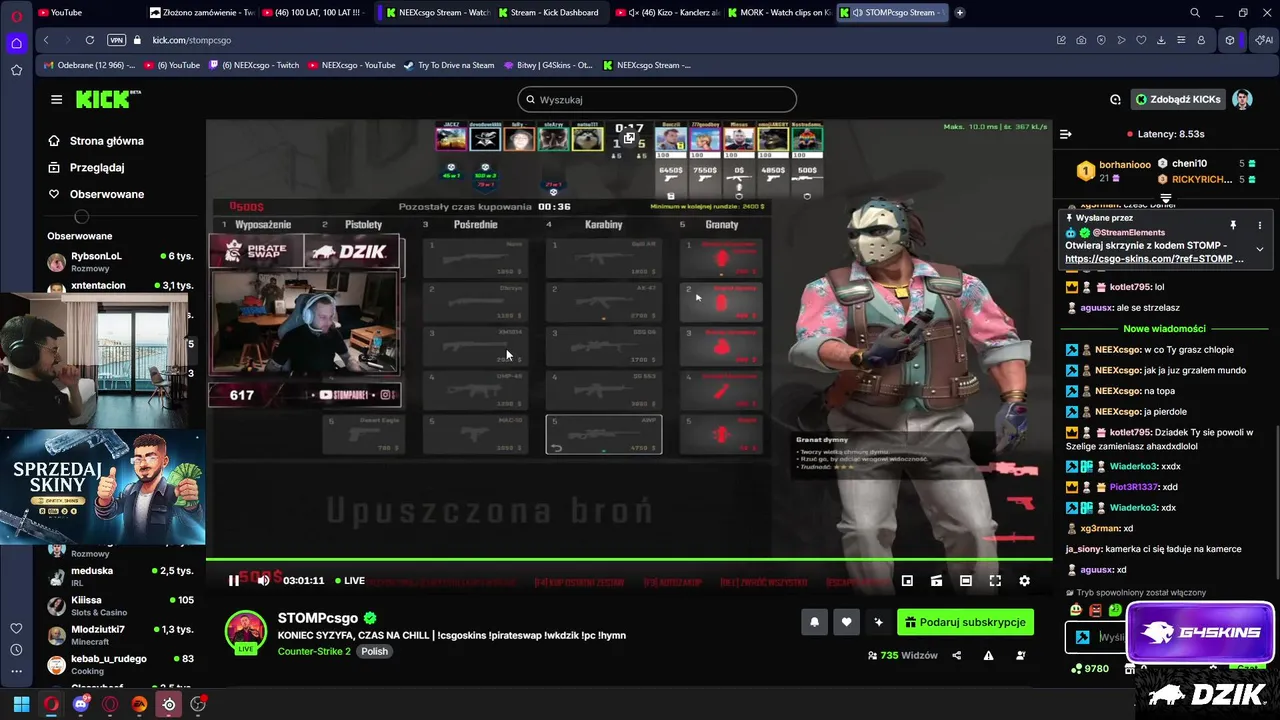1280x720 pixels.
Task: Switch to NEEXcsgo Stream browser tab
Action: point(437,12)
